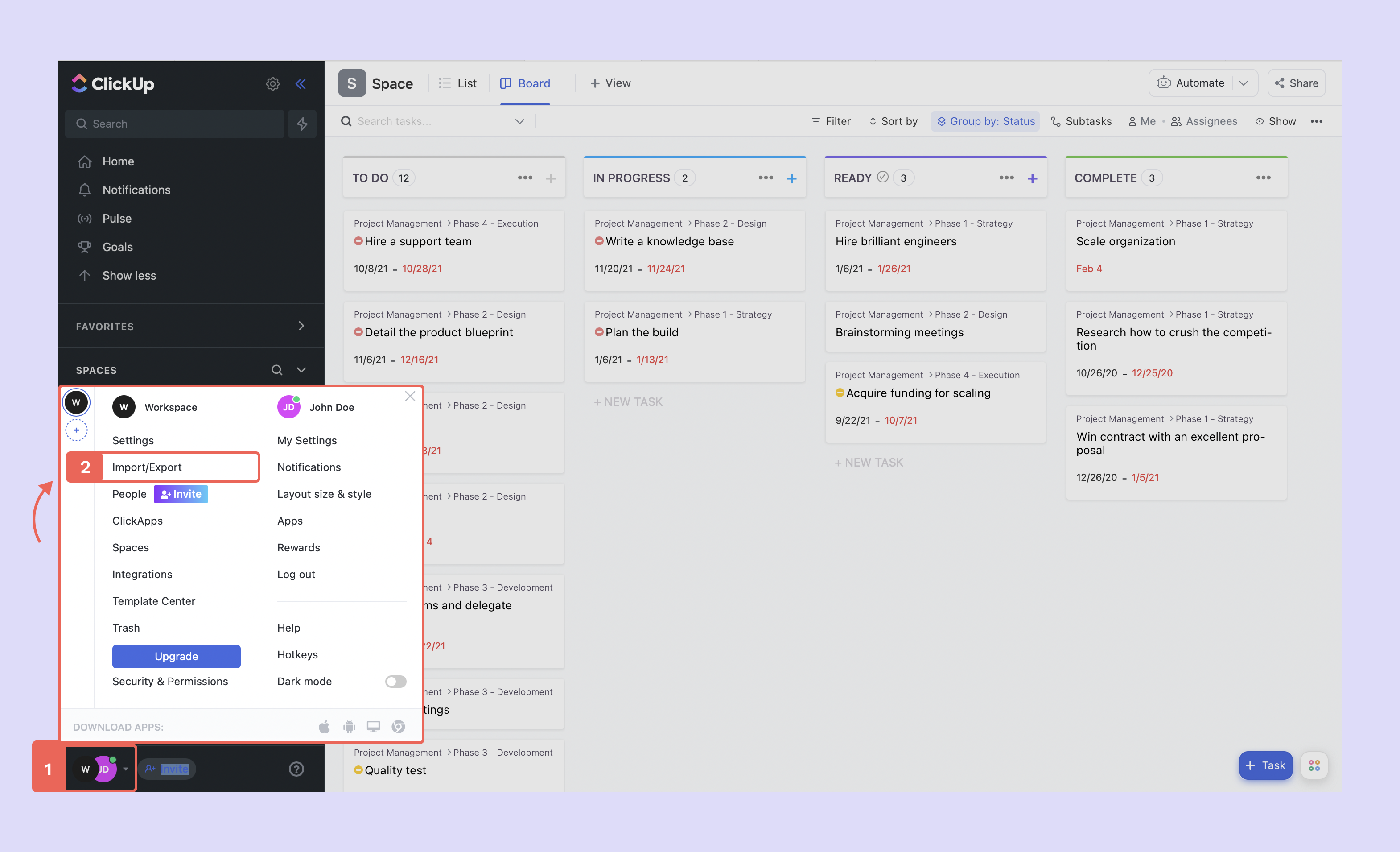Viewport: 1400px width, 852px height.
Task: Open Notifications bell in sidebar
Action: click(x=136, y=190)
